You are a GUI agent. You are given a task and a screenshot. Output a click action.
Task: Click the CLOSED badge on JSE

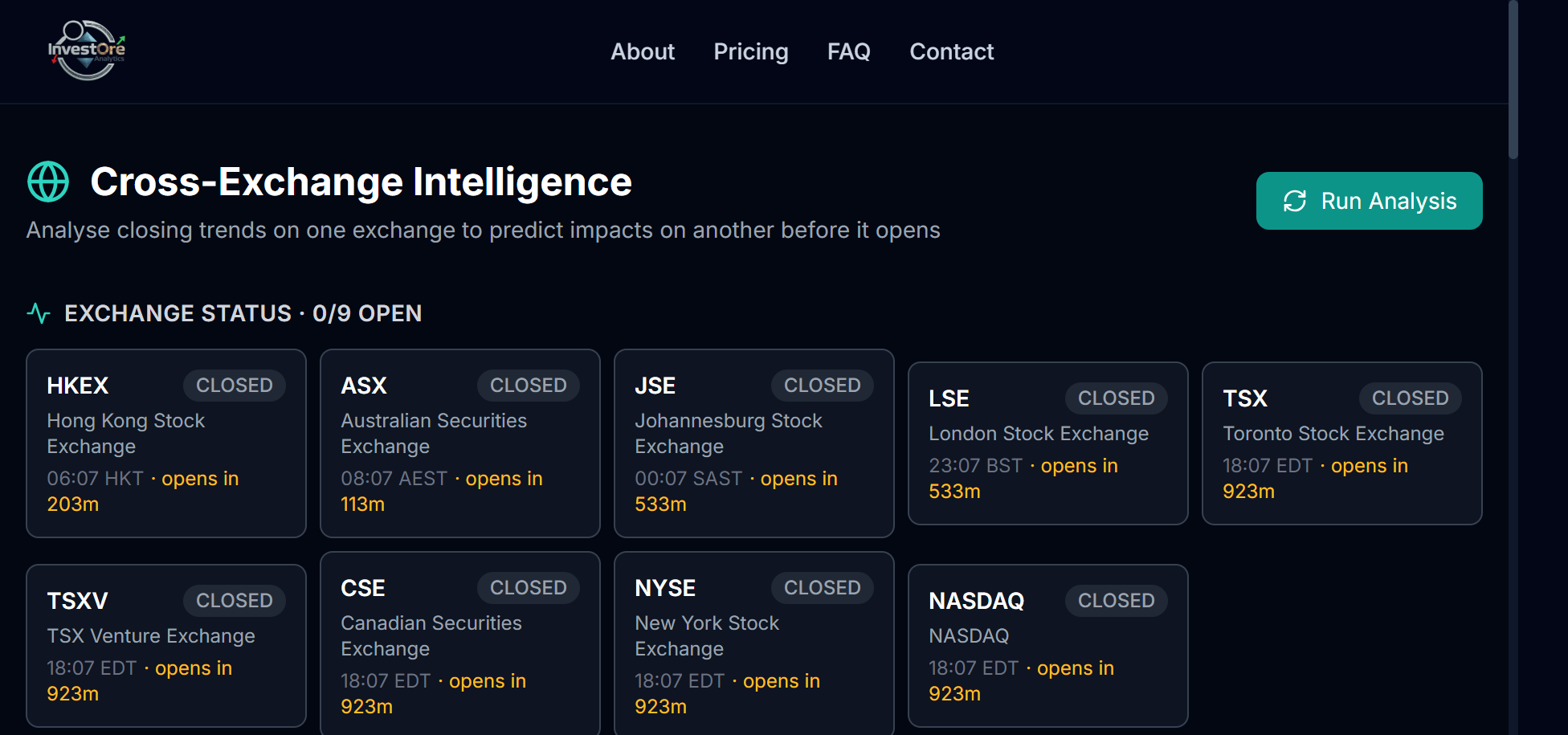click(823, 386)
